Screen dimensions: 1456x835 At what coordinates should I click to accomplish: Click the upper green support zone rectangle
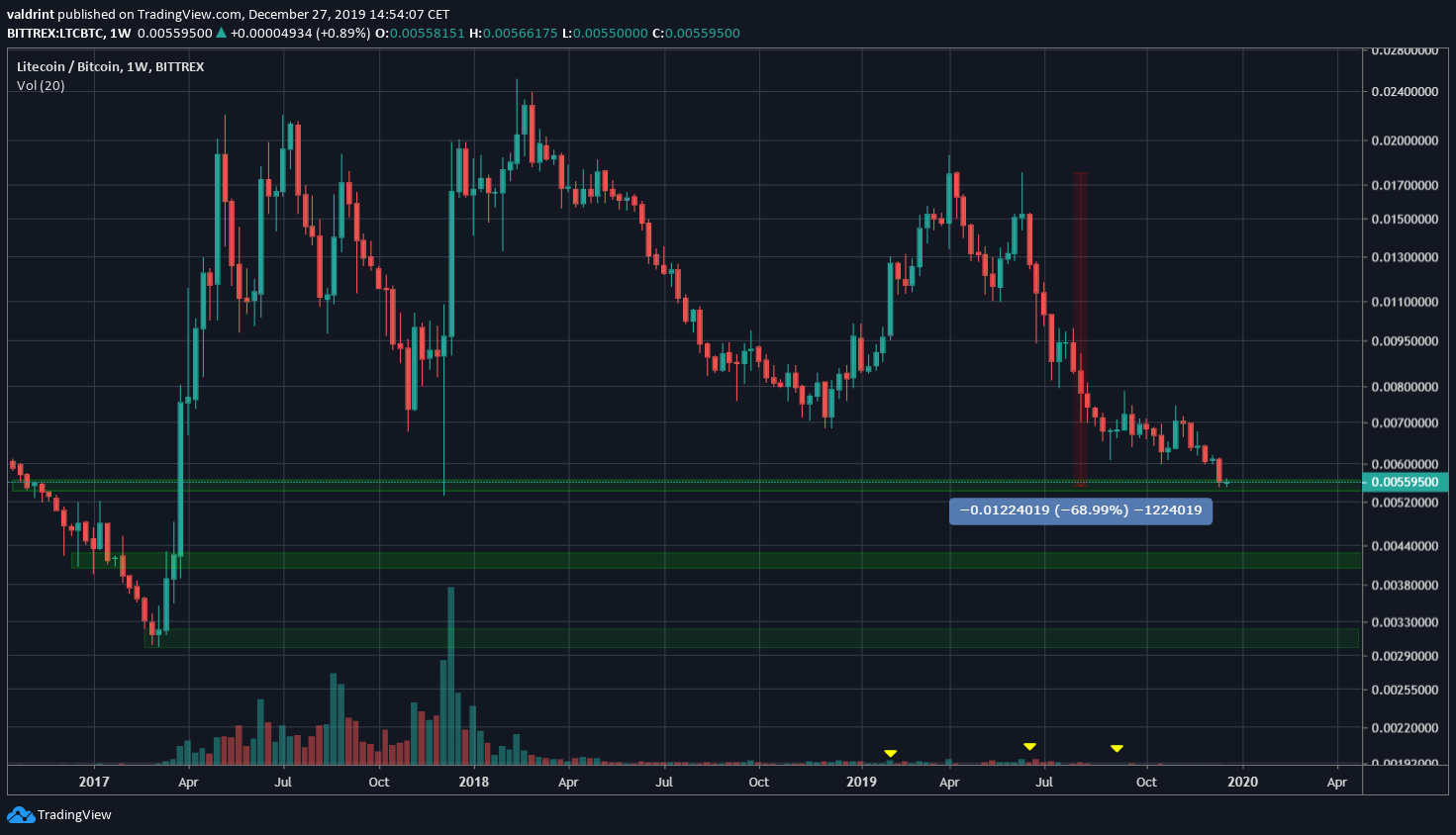click(x=693, y=562)
